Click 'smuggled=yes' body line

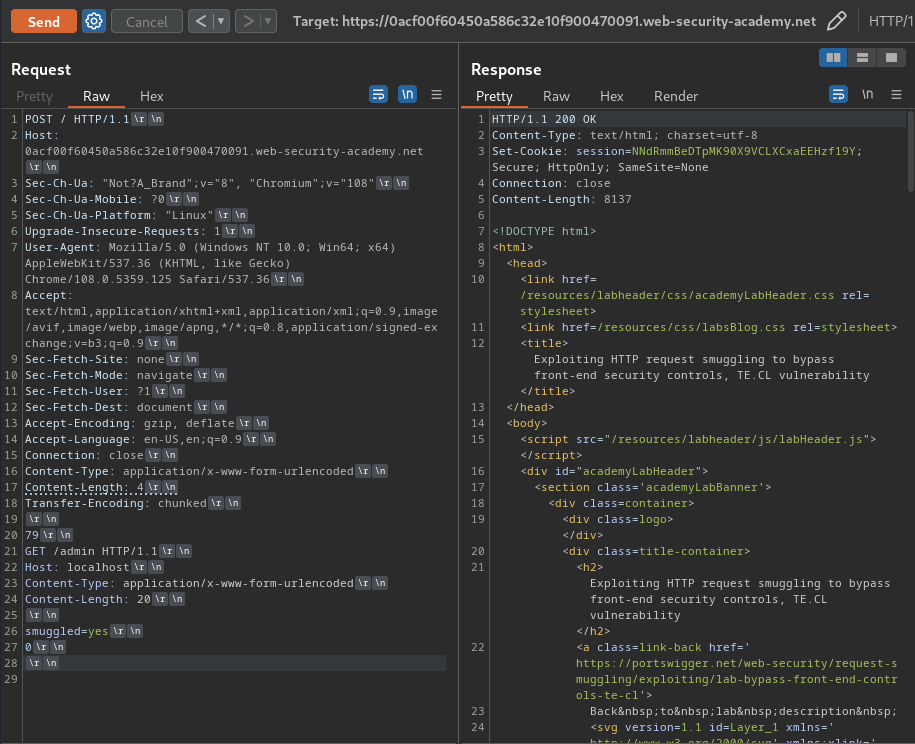coord(67,631)
